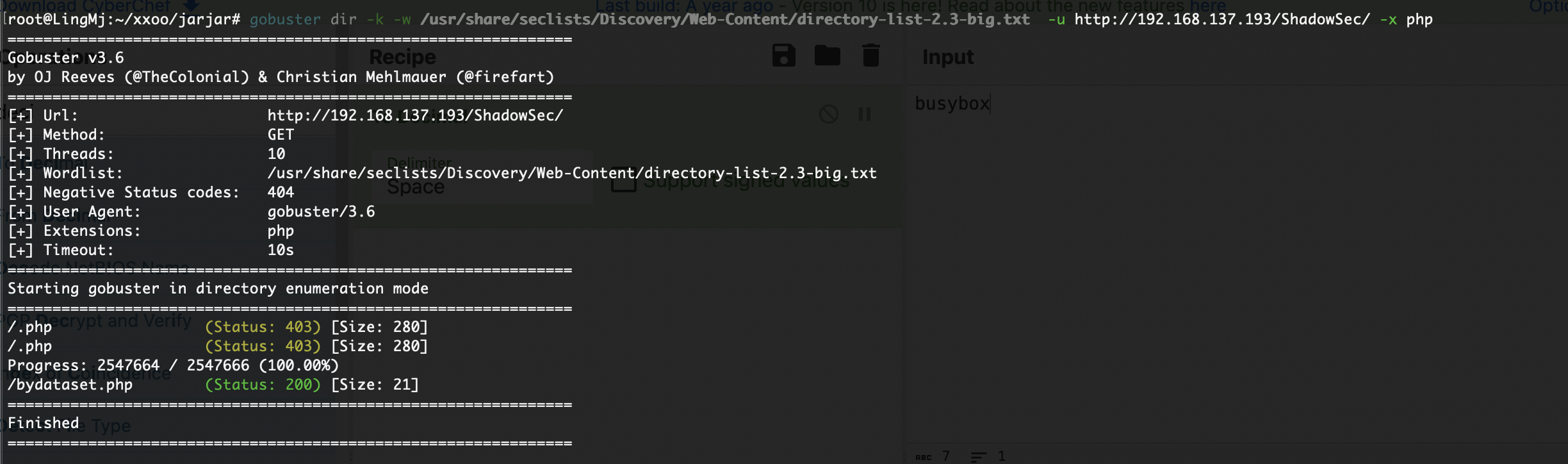This screenshot has width=1568, height=464.
Task: Disable the To Decimal operation via the ban icon
Action: (x=829, y=114)
